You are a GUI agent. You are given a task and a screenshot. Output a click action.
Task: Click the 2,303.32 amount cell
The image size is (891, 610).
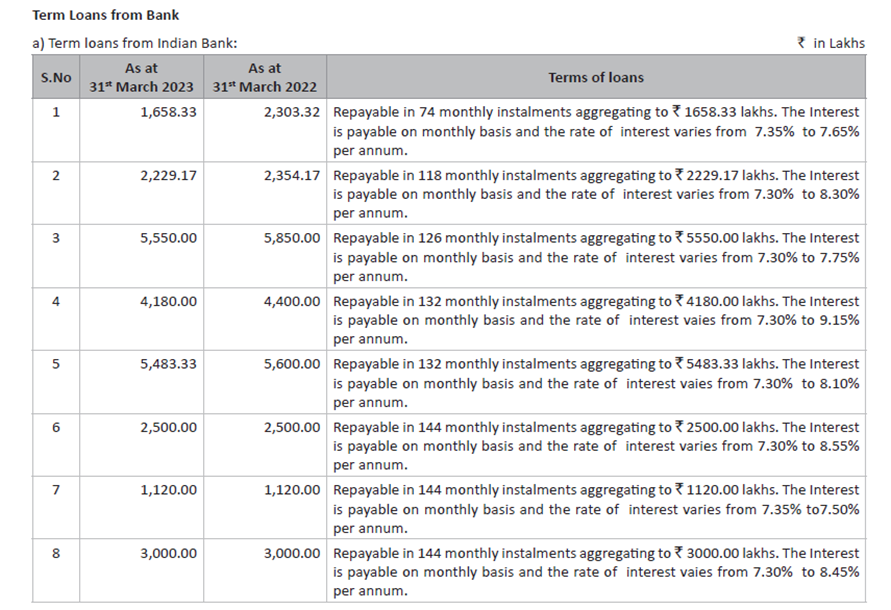[292, 113]
